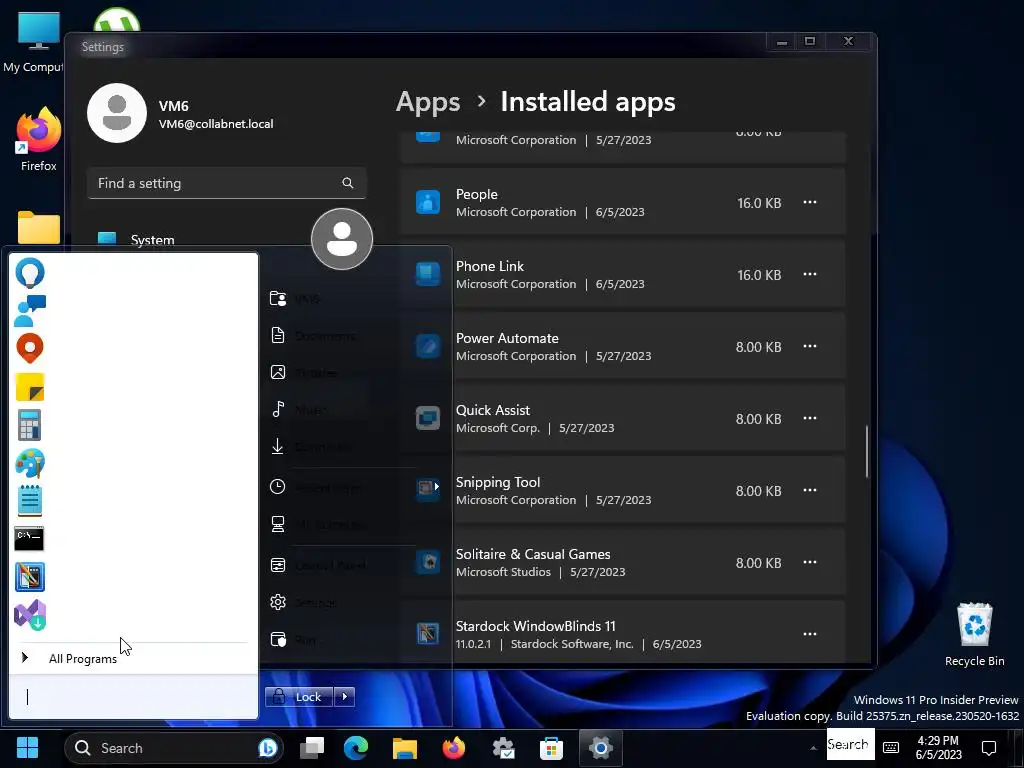This screenshot has width=1024, height=768.
Task: Launch Firefox from the taskbar
Action: tap(453, 748)
